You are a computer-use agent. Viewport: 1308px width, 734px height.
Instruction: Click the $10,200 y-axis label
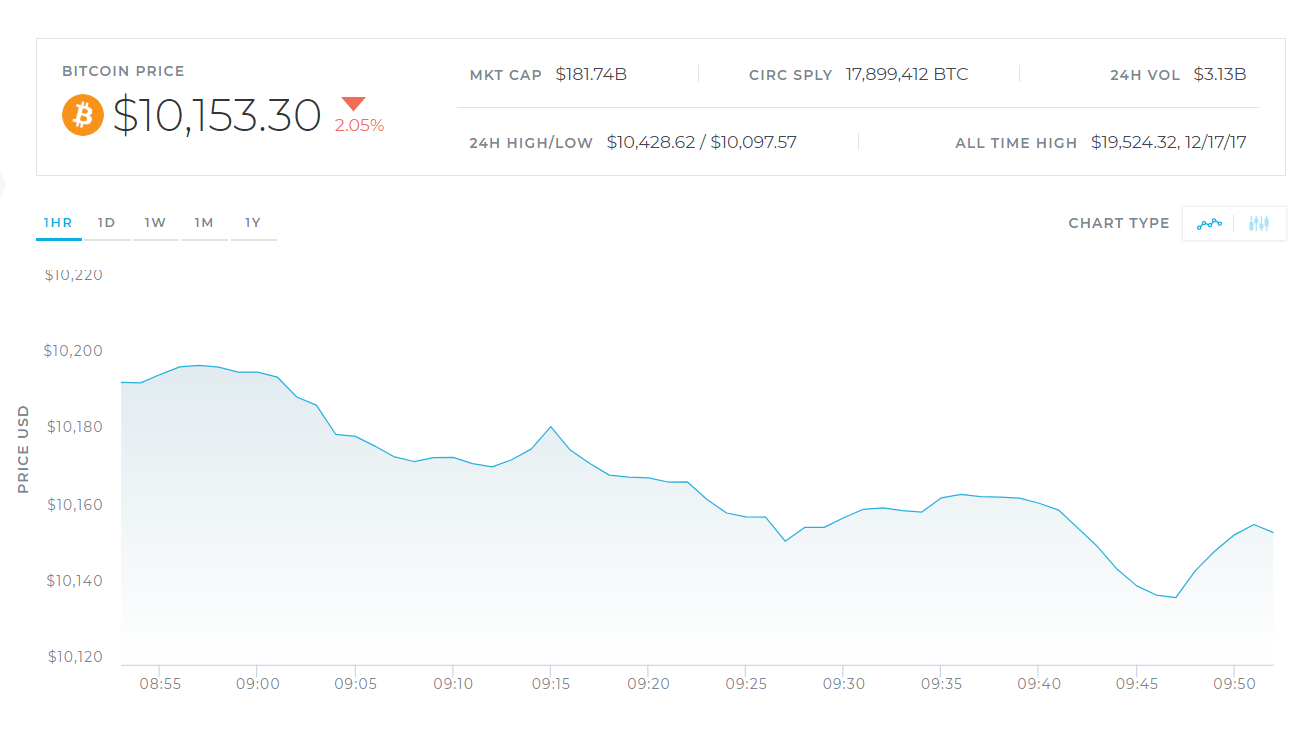(x=74, y=351)
